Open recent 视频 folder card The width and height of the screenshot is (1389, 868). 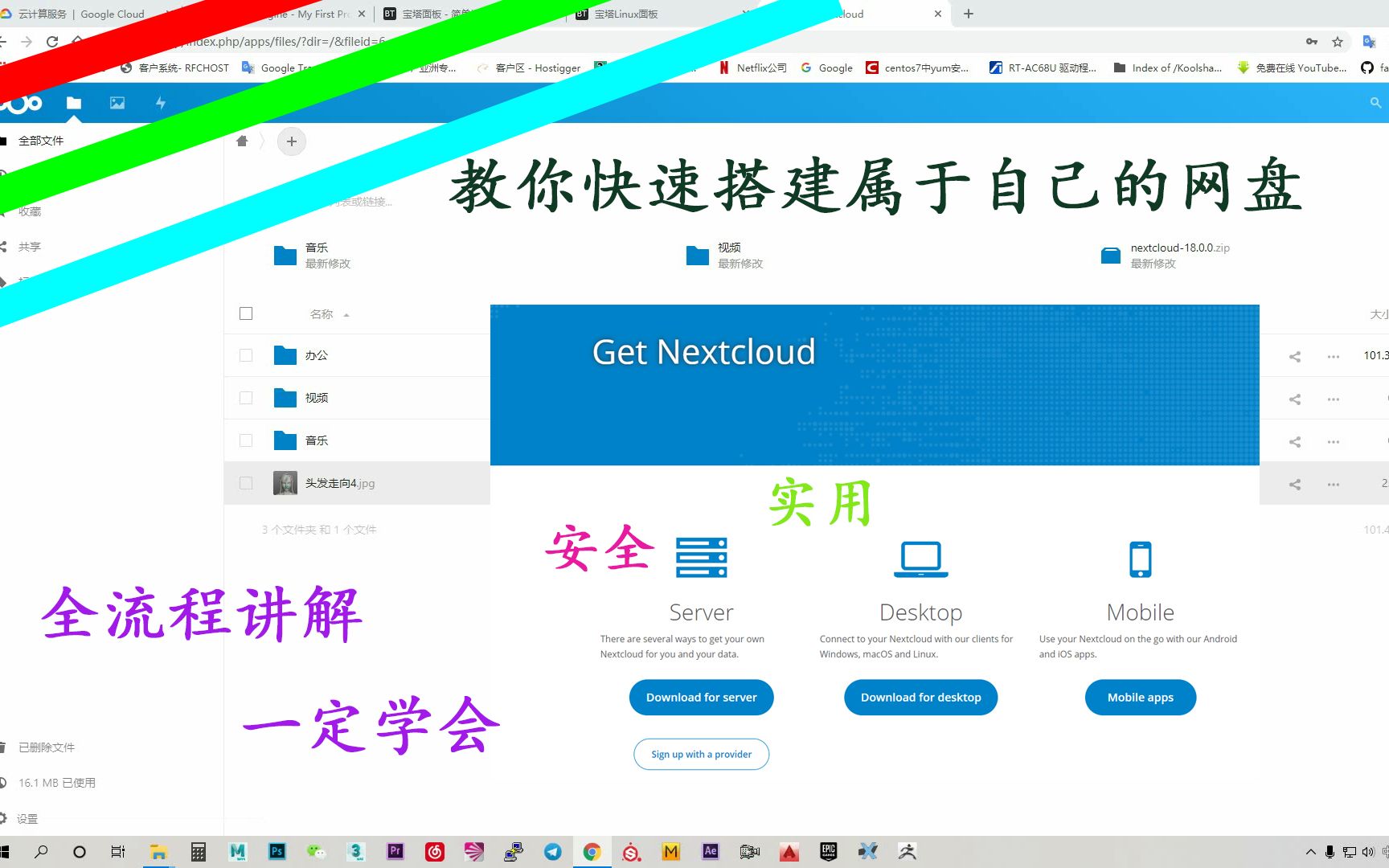point(726,255)
